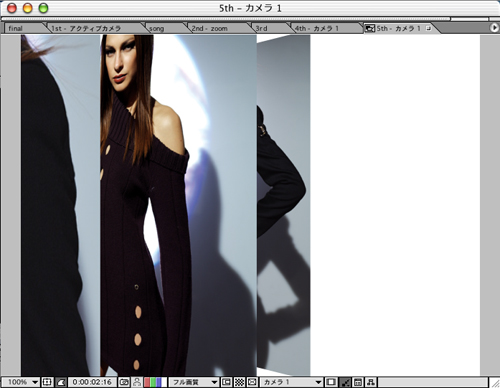
Task: Click the current time 0:00:02:16 display
Action: pyautogui.click(x=92, y=382)
